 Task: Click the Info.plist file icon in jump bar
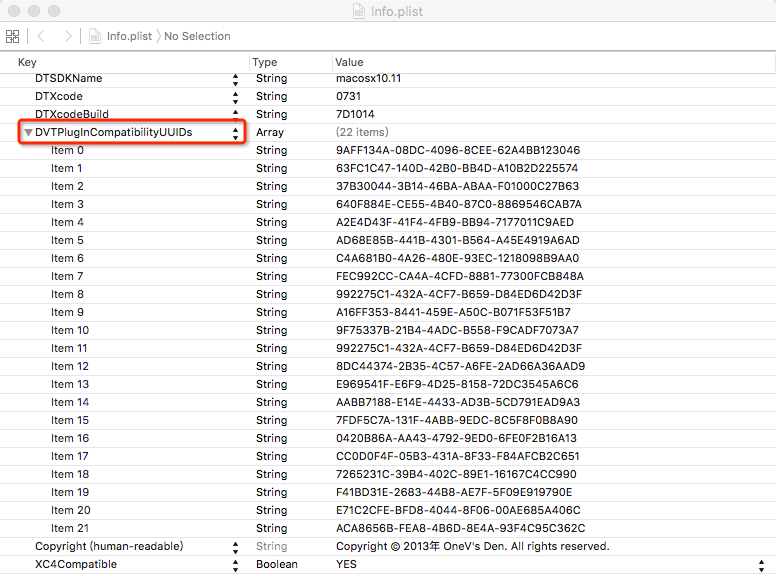[96, 36]
